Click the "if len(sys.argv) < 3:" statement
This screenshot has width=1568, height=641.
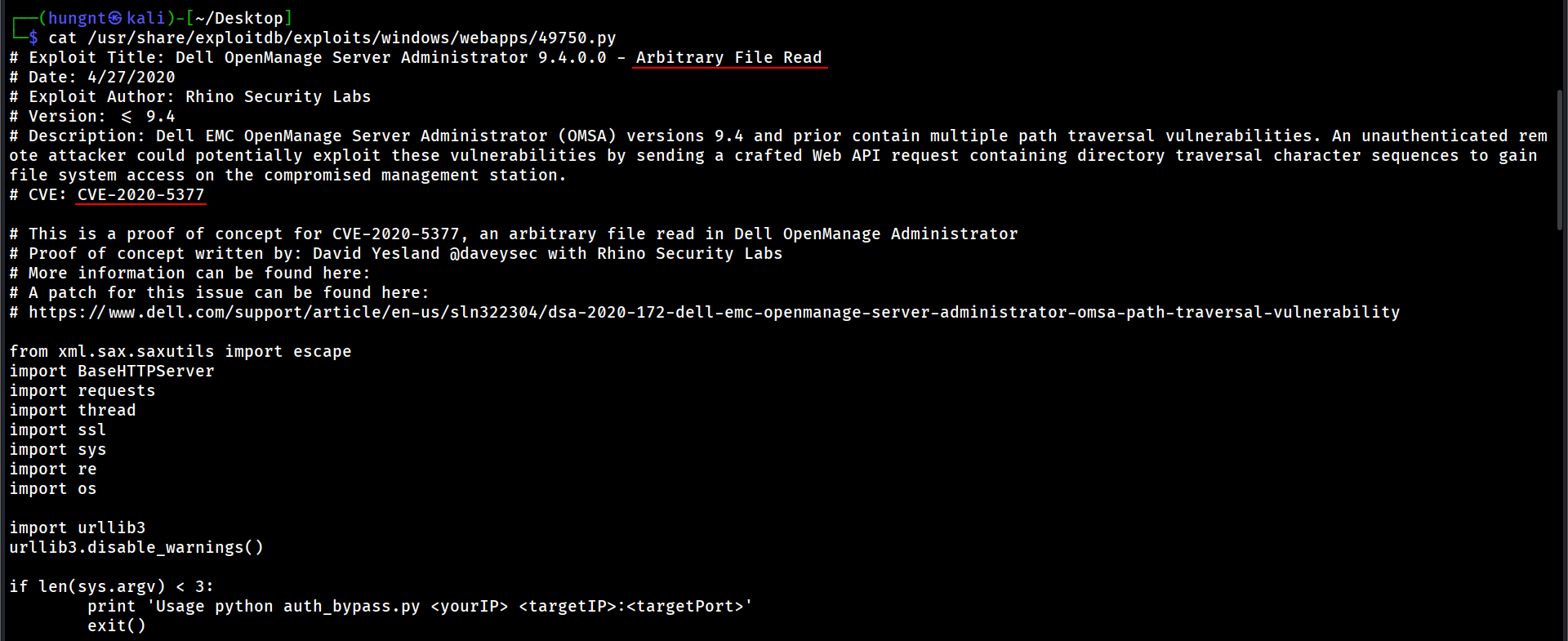pyautogui.click(x=111, y=587)
